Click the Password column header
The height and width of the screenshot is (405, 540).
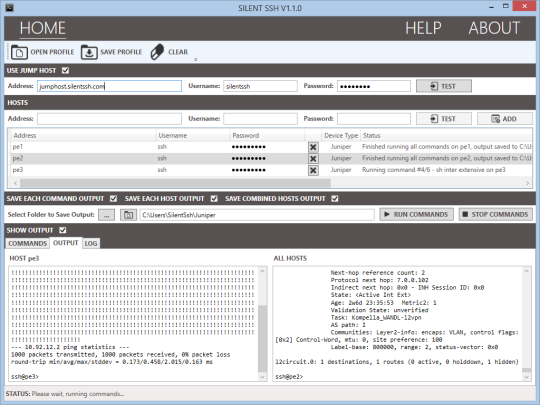click(x=267, y=136)
